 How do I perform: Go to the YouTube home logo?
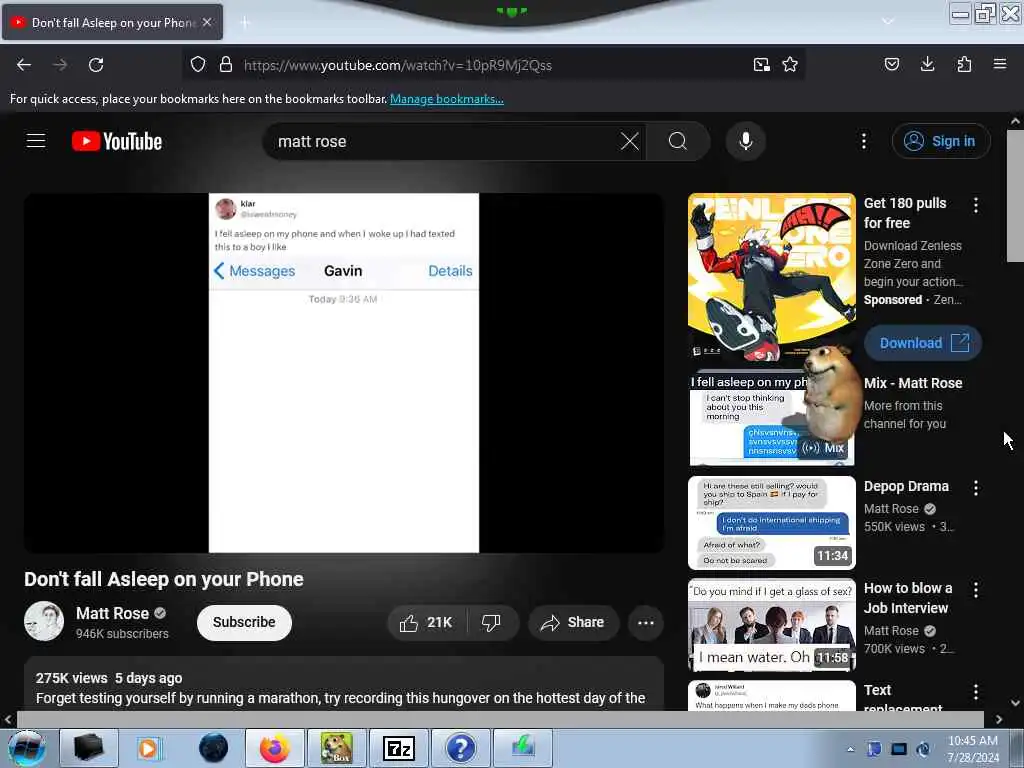pos(117,141)
